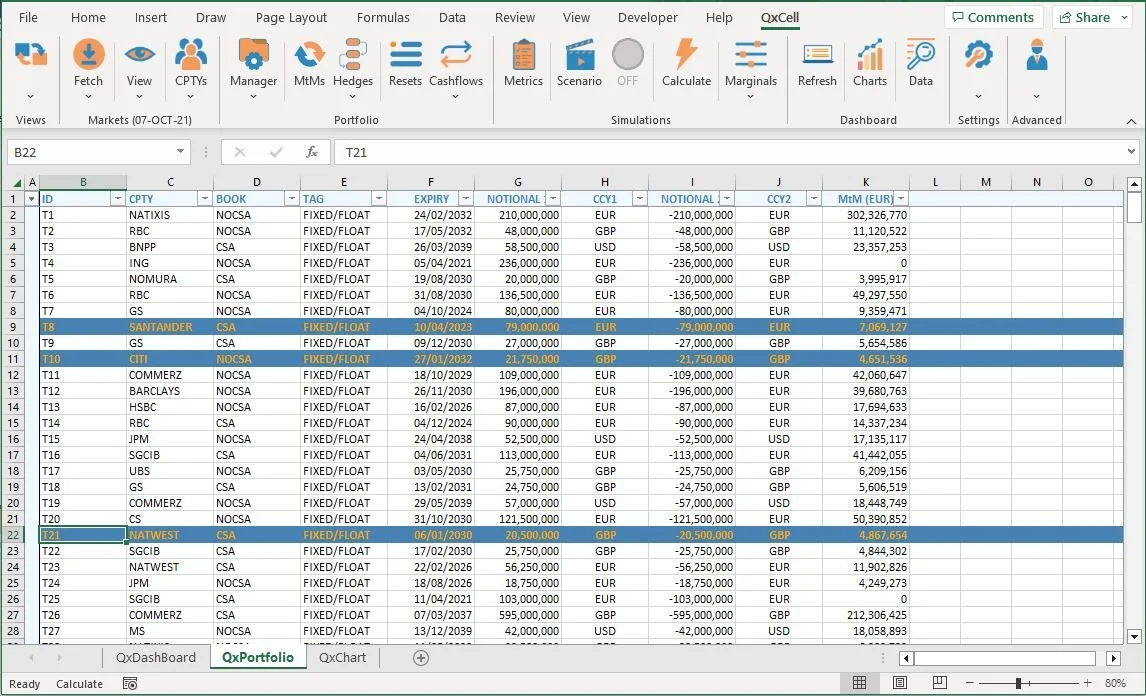Click the Fetch markets icon
This screenshot has width=1146, height=696.
[88, 55]
